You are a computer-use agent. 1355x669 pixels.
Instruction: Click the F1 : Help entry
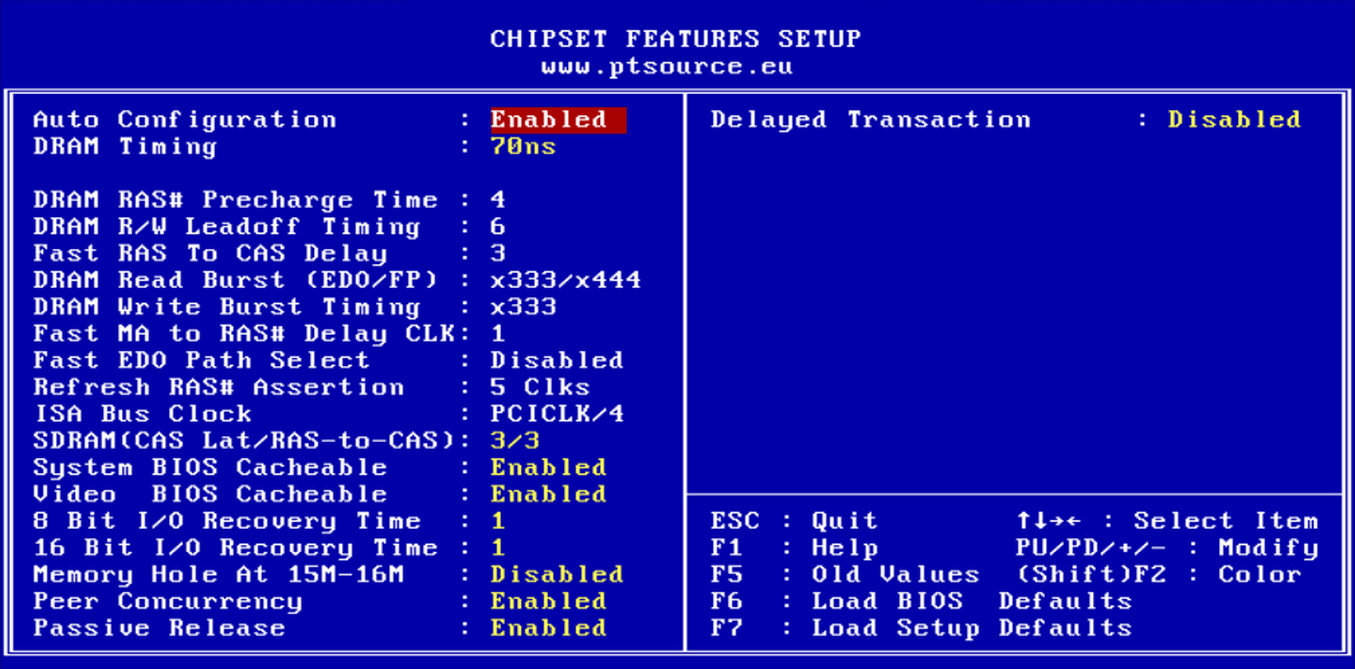795,548
